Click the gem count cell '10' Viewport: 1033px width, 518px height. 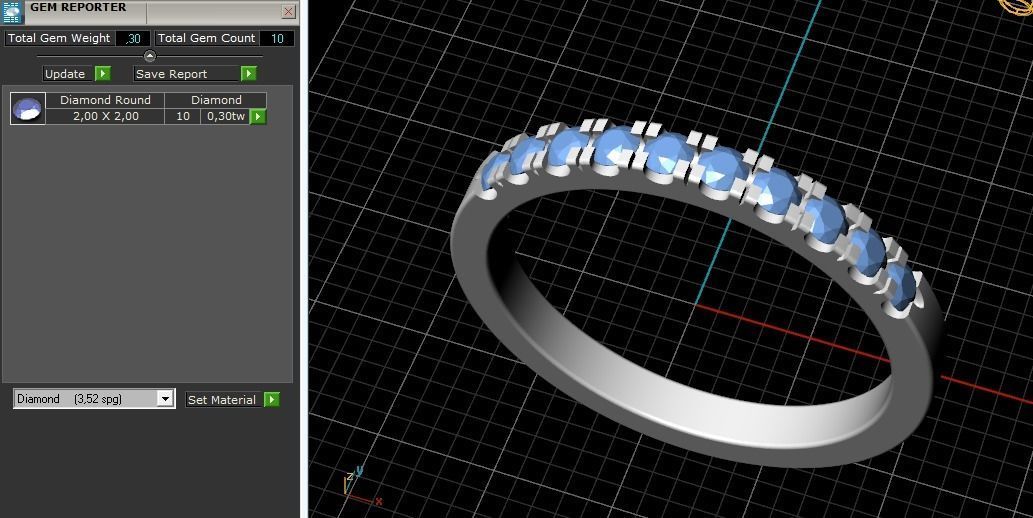tap(183, 117)
